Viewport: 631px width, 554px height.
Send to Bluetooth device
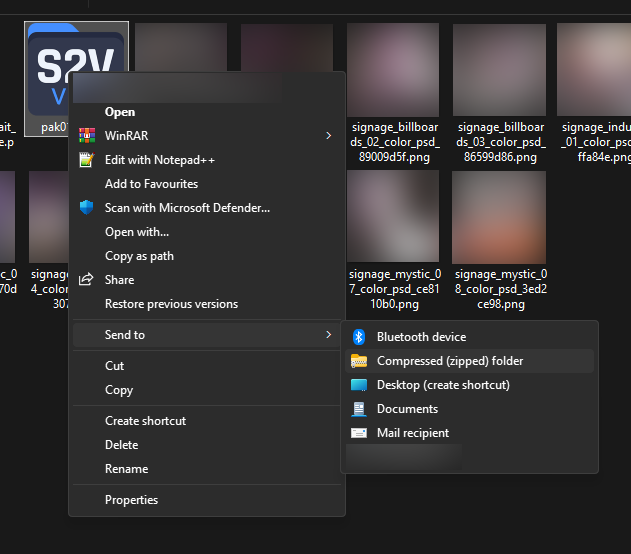tap(469, 337)
